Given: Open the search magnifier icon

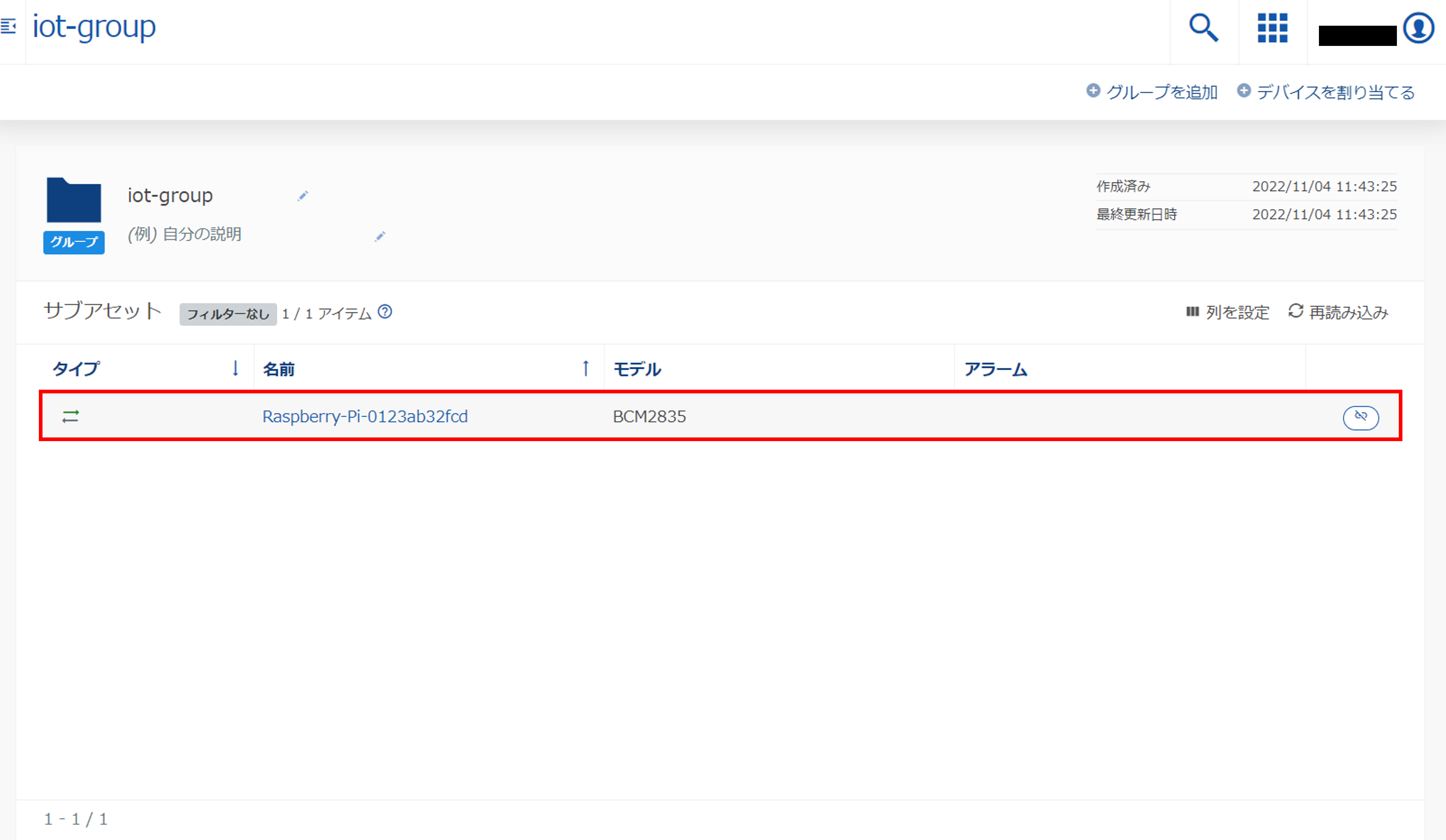Looking at the screenshot, I should pos(1203,28).
